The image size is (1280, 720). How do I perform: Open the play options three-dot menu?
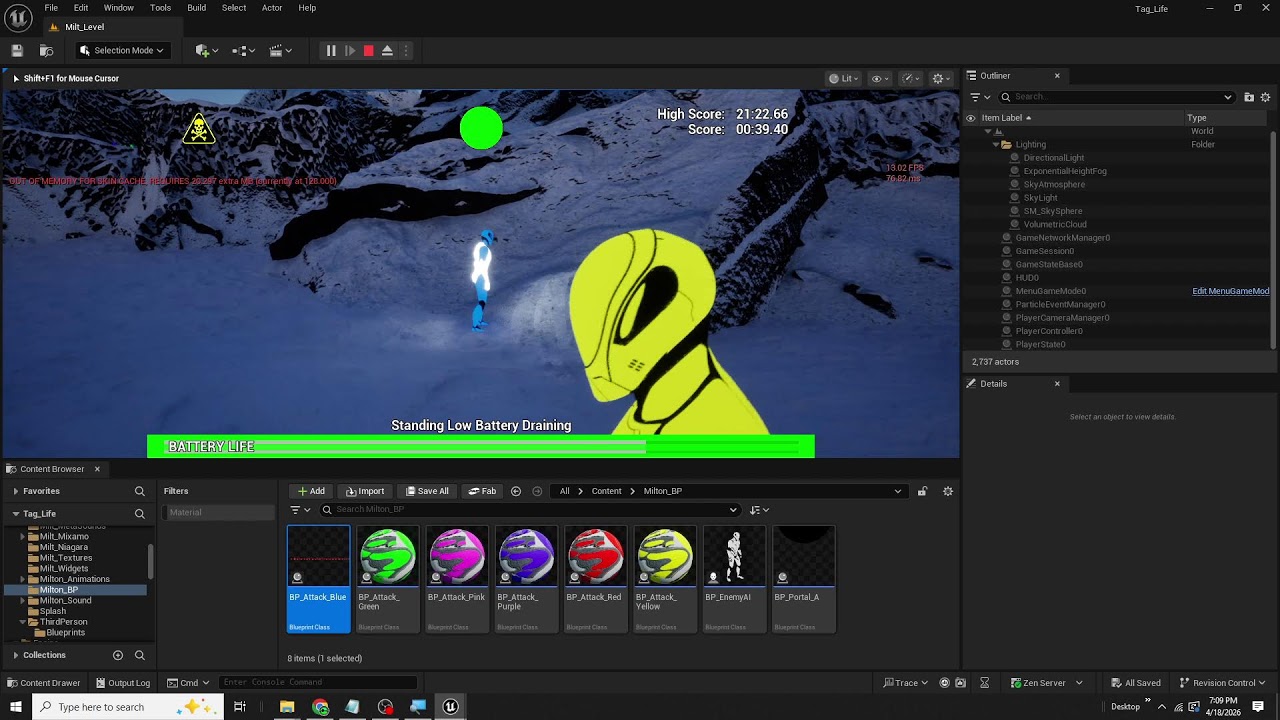(405, 50)
